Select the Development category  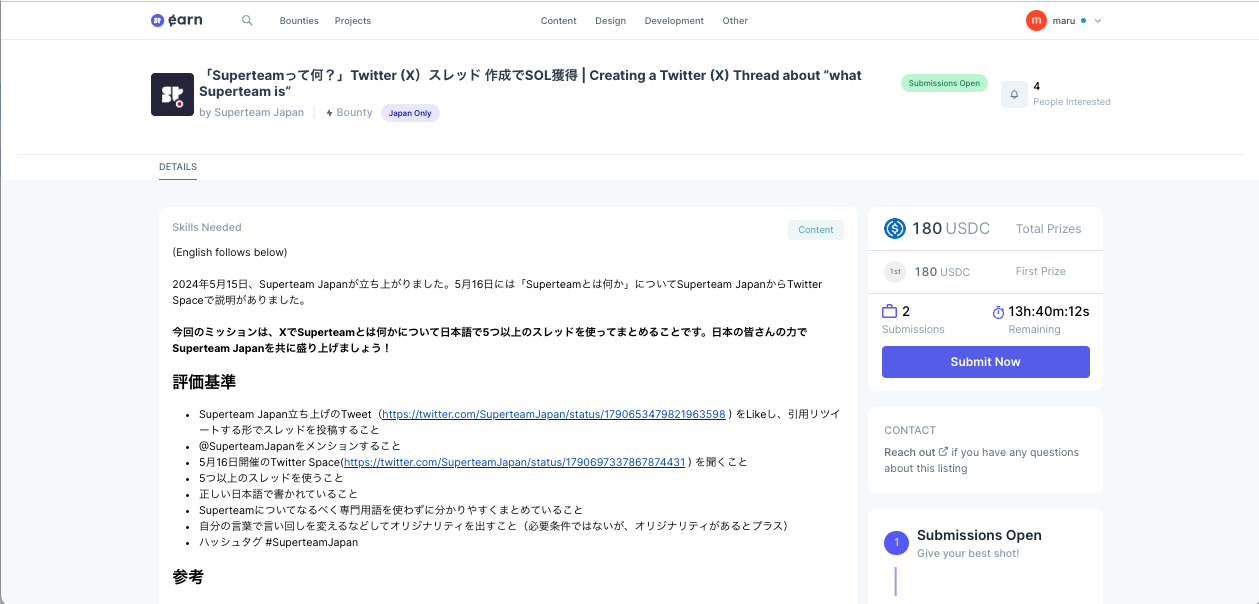click(x=674, y=20)
